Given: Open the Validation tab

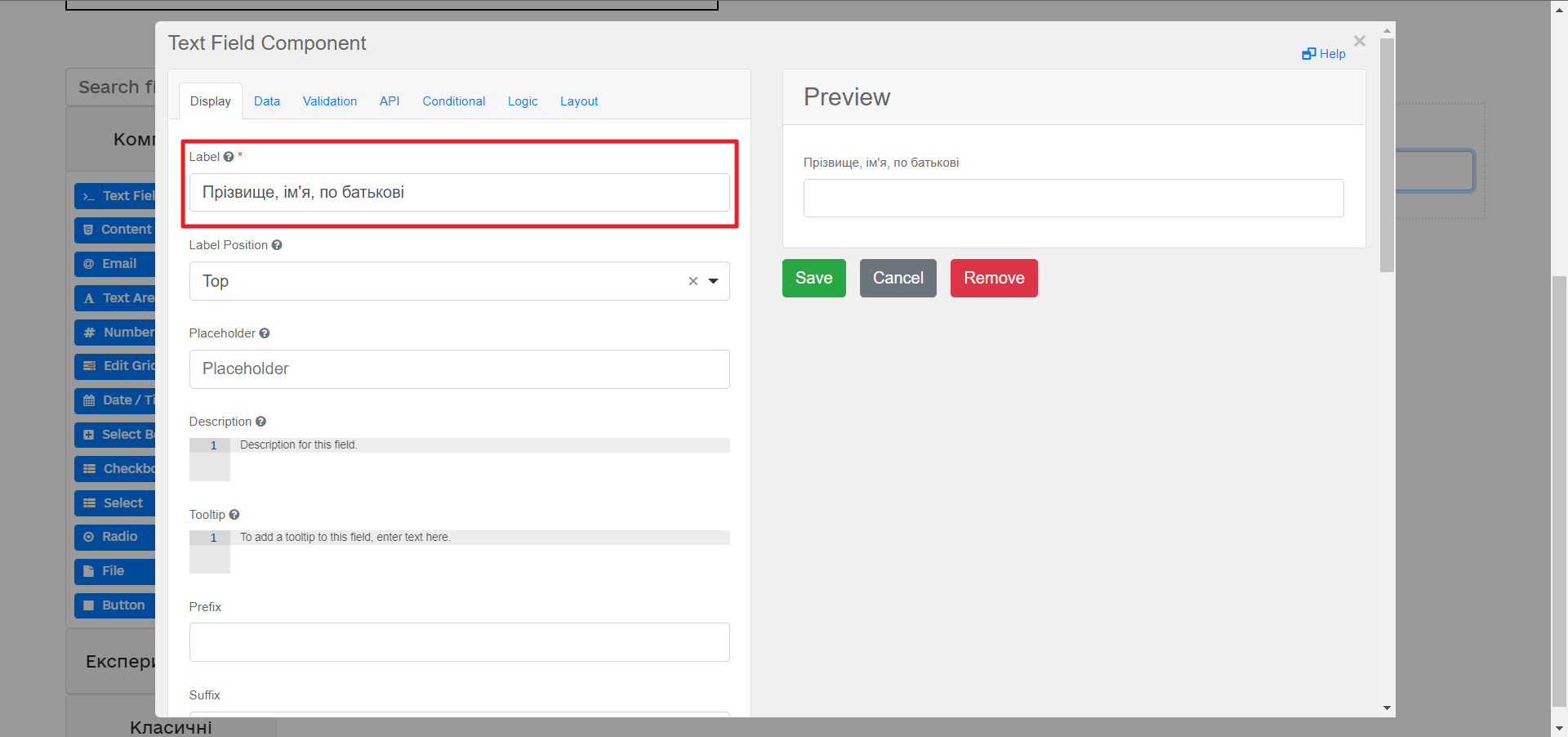Looking at the screenshot, I should pyautogui.click(x=330, y=101).
